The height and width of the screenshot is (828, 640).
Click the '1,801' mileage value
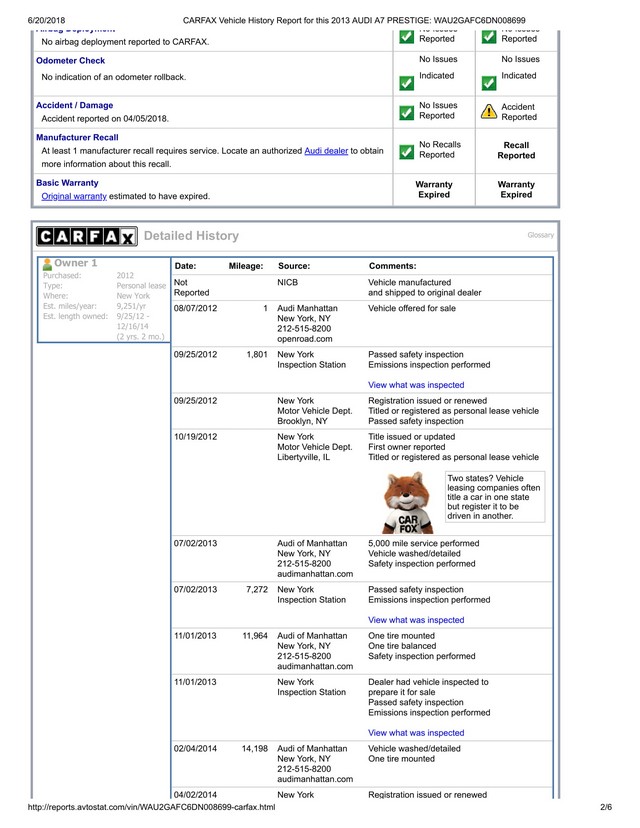[x=257, y=354]
